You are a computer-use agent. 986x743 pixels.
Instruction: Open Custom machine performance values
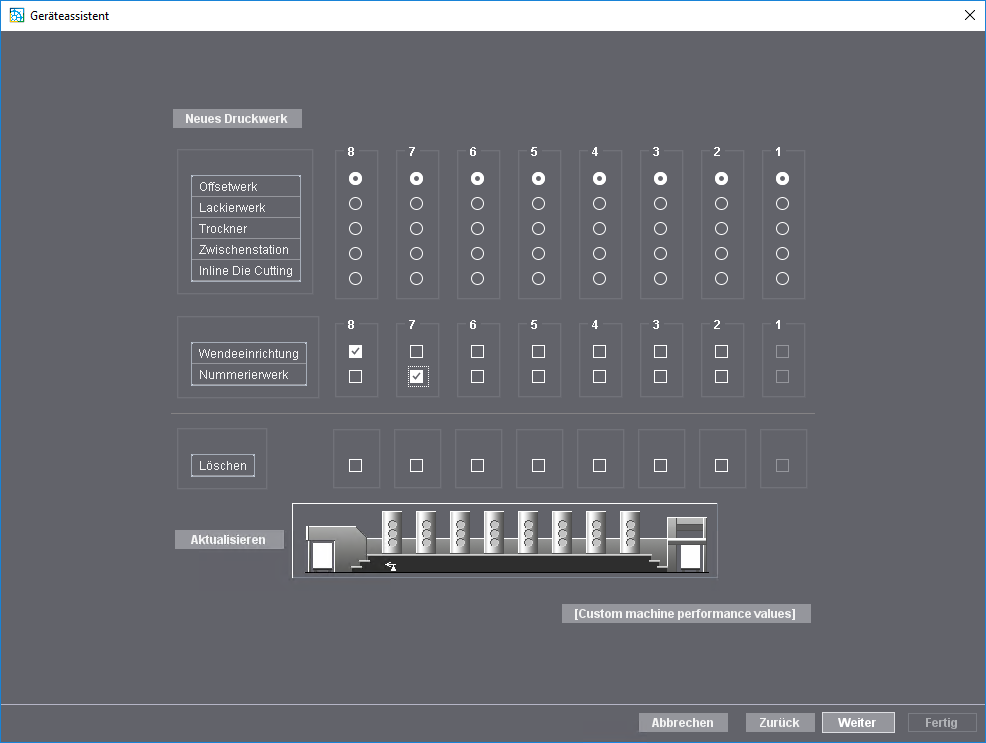[x=686, y=614]
